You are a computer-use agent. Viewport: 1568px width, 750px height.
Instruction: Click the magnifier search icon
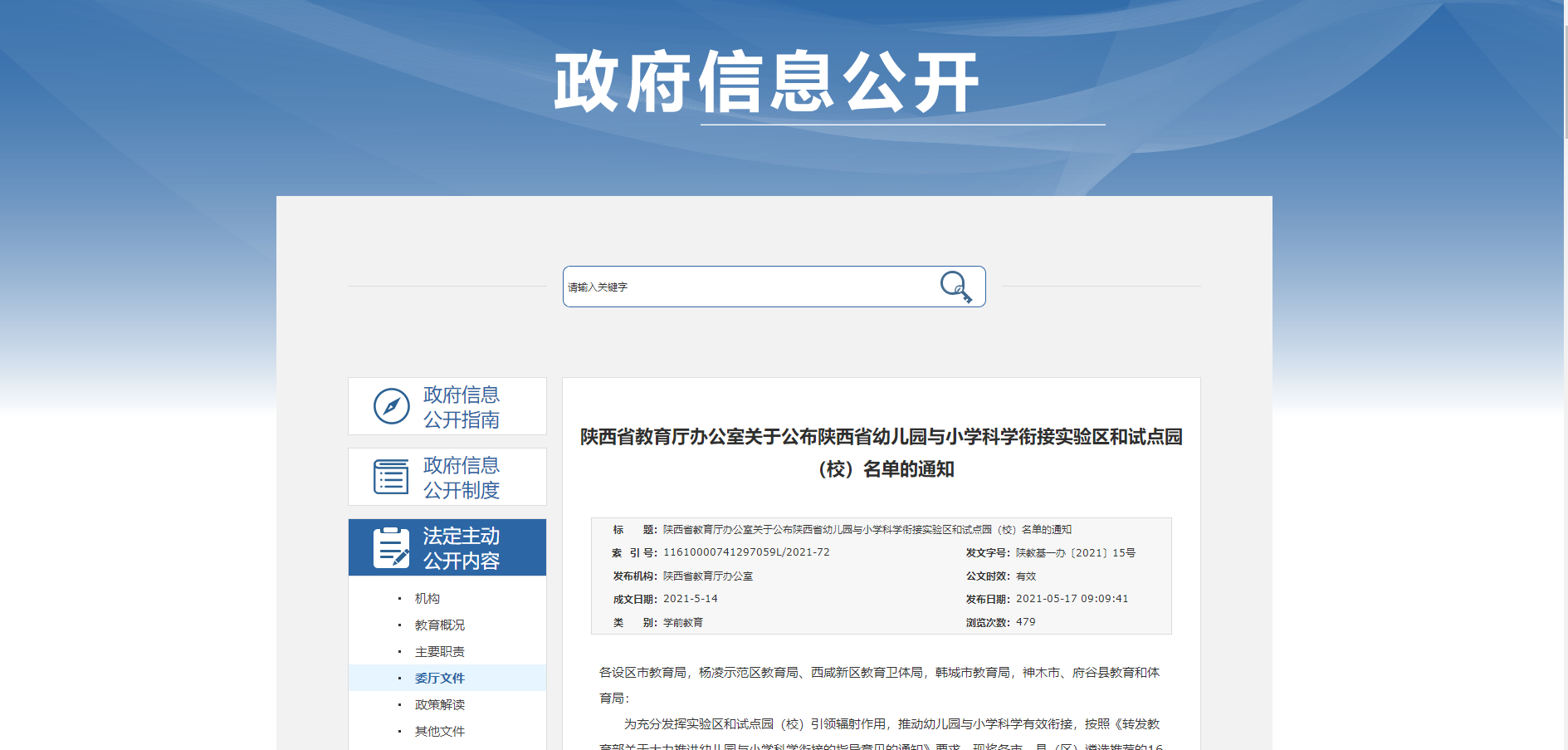(x=955, y=287)
